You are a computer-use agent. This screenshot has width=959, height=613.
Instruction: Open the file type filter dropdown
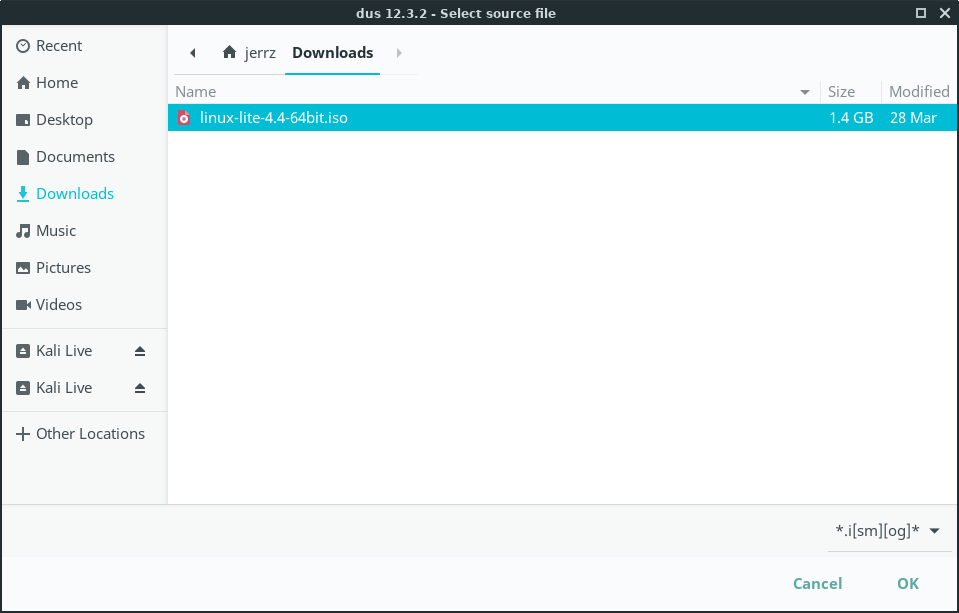click(888, 531)
